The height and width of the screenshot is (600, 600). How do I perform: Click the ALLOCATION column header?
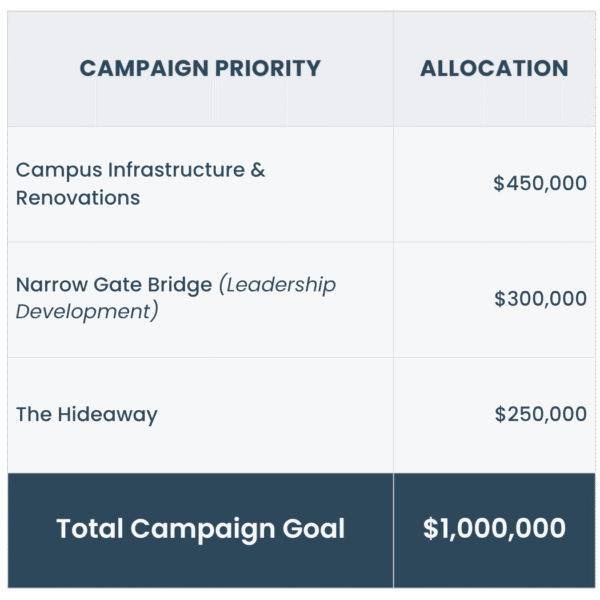click(x=494, y=69)
